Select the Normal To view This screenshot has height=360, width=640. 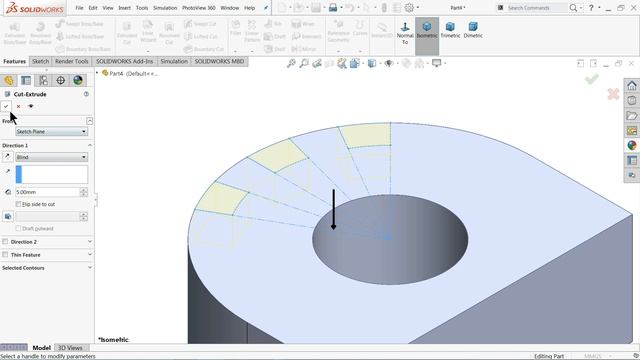pos(405,33)
